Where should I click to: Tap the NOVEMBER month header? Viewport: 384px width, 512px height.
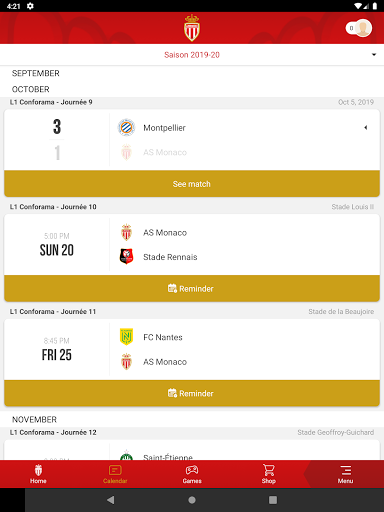(x=34, y=419)
